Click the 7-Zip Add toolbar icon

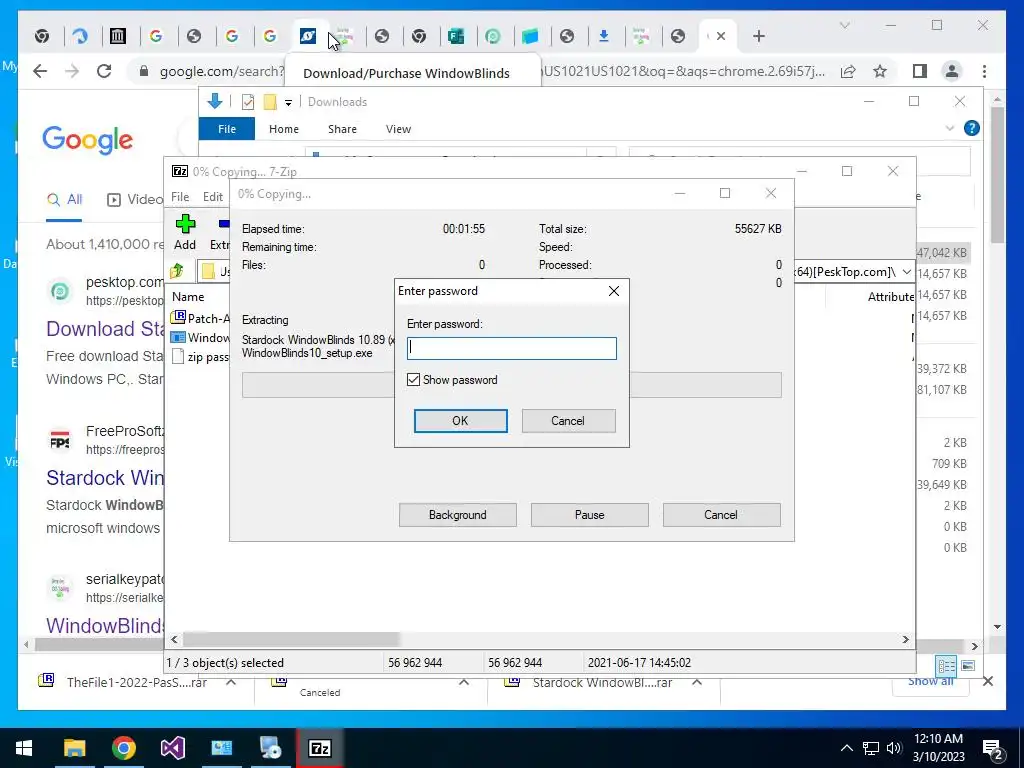tap(185, 232)
